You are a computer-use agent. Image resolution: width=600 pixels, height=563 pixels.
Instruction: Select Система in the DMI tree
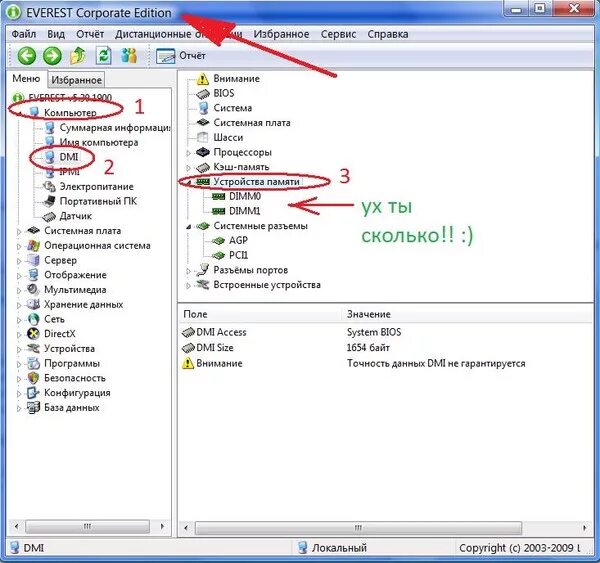point(233,108)
